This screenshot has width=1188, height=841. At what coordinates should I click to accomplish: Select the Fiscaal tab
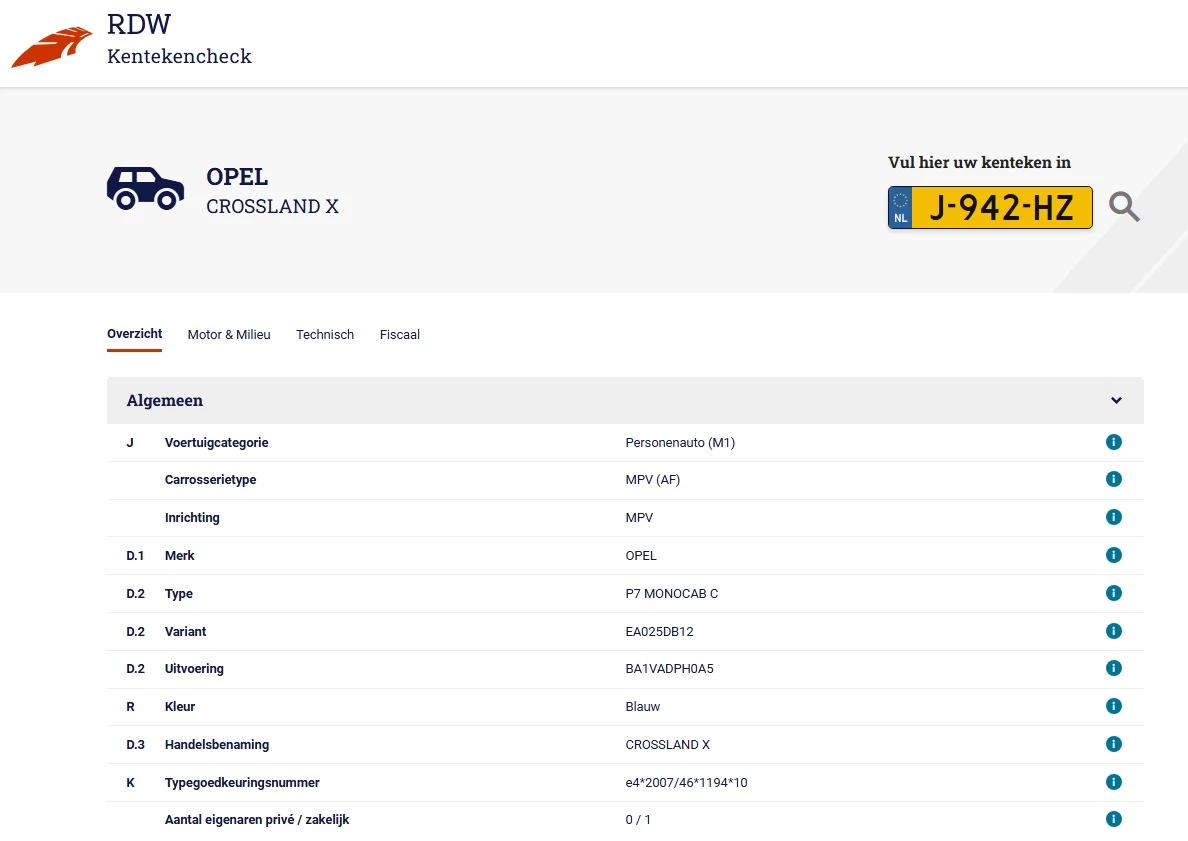(400, 335)
